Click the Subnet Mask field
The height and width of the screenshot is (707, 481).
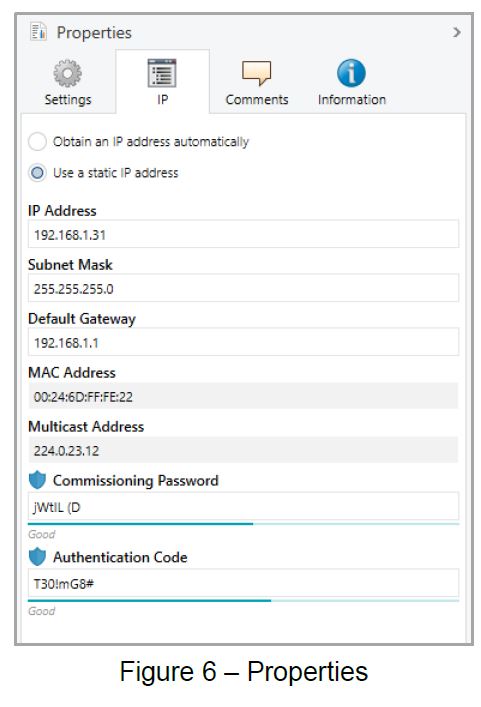[x=243, y=288]
